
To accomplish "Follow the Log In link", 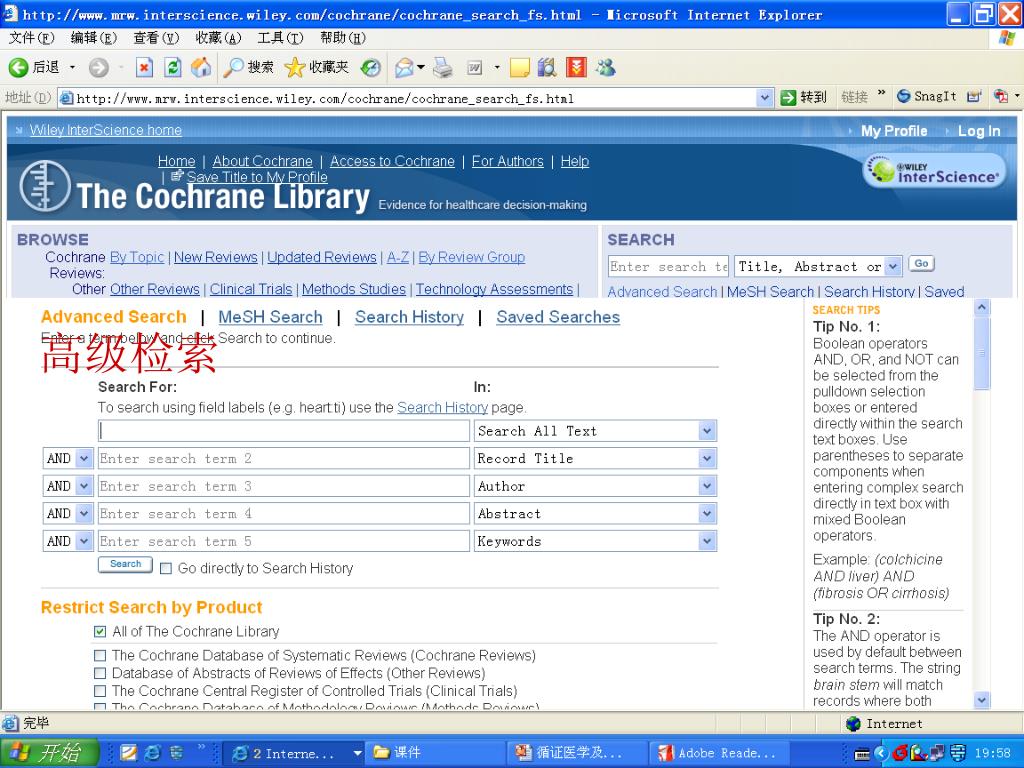I will [x=979, y=131].
